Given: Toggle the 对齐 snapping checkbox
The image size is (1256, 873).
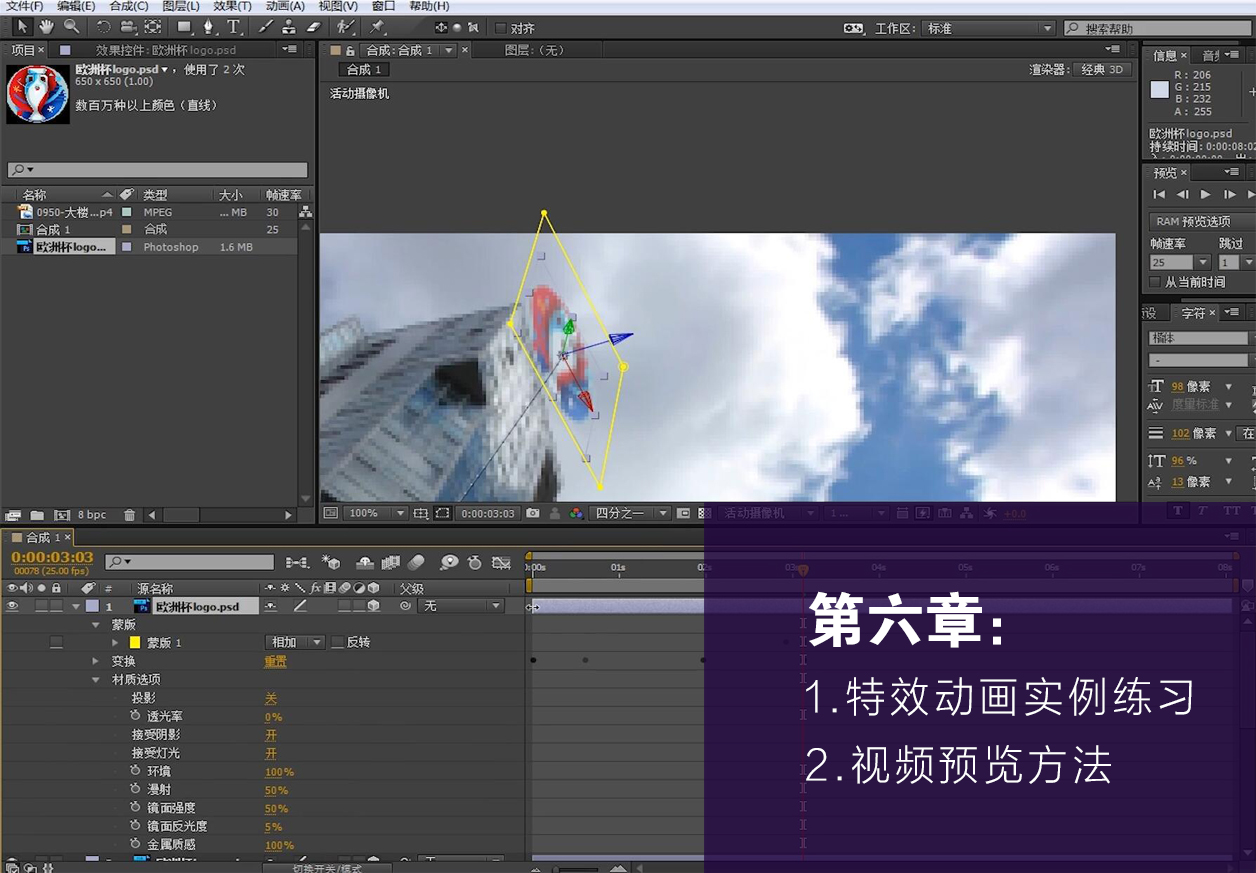Looking at the screenshot, I should (501, 29).
